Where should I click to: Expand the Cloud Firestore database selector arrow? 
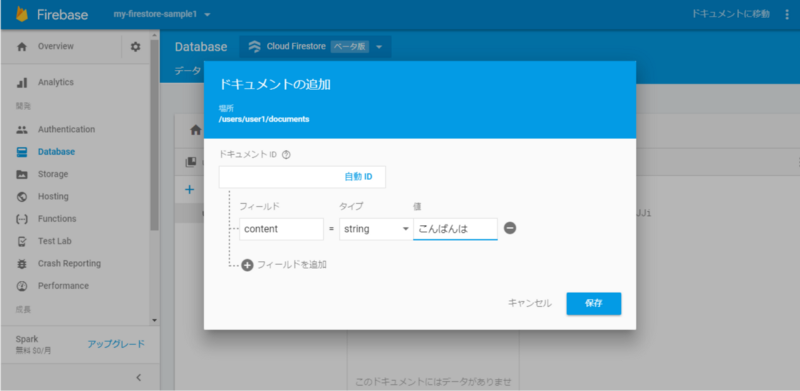[379, 47]
